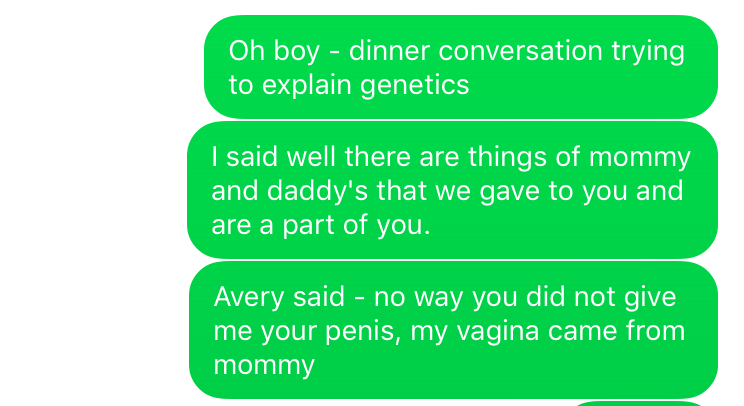This screenshot has width=744, height=406.
Task: Tap the 'Avery said' message bubble
Action: click(x=452, y=330)
